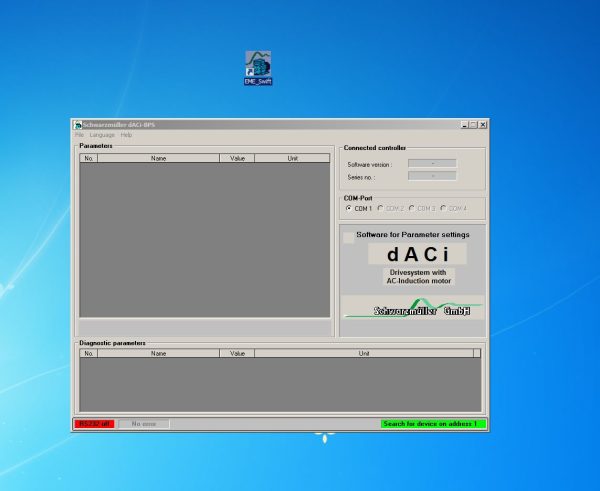Image resolution: width=600 pixels, height=491 pixels.
Task: Click Parameters table No. column header
Action: (89, 158)
